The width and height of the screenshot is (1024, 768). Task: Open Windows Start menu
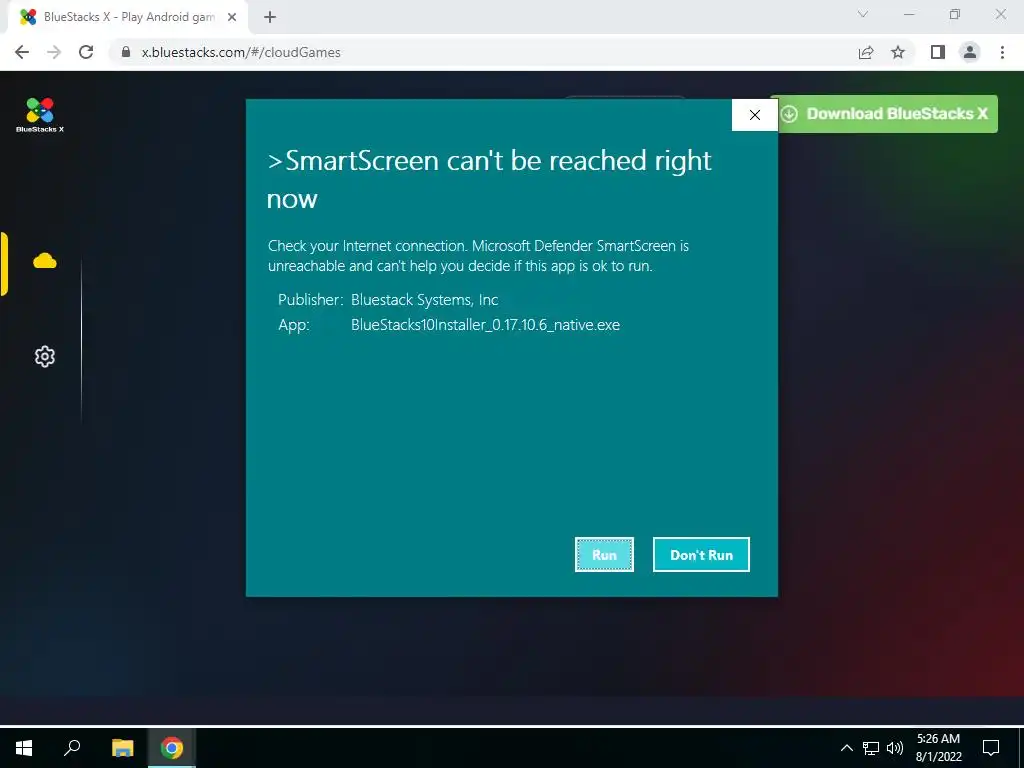(24, 748)
